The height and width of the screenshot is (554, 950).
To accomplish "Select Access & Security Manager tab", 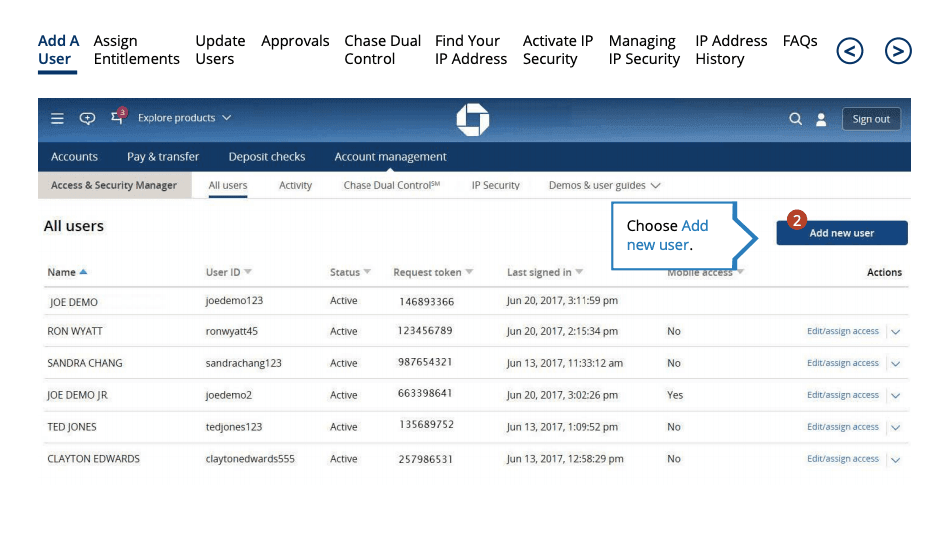I will click(x=114, y=185).
